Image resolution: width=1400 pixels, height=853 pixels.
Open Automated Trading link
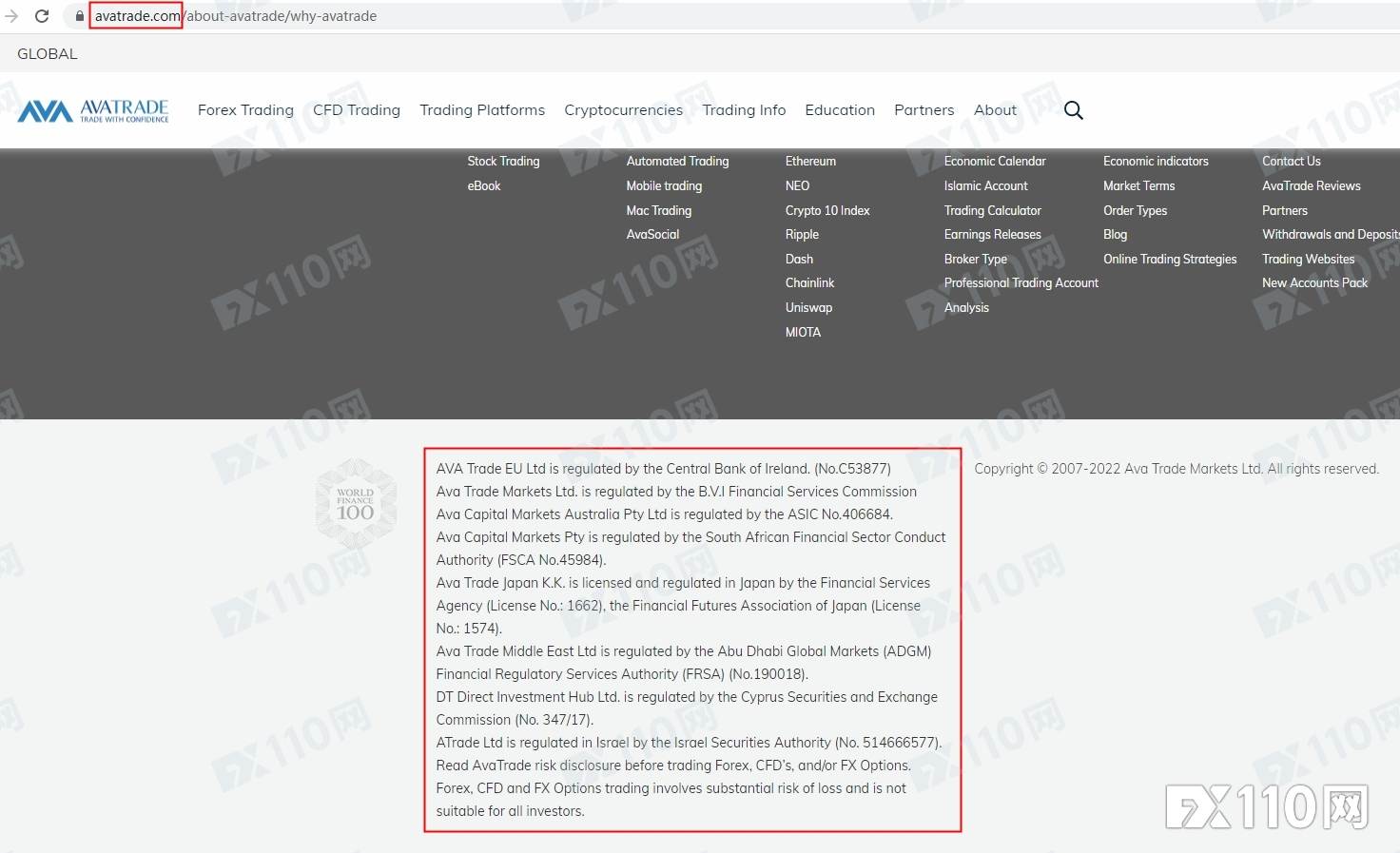click(x=677, y=162)
